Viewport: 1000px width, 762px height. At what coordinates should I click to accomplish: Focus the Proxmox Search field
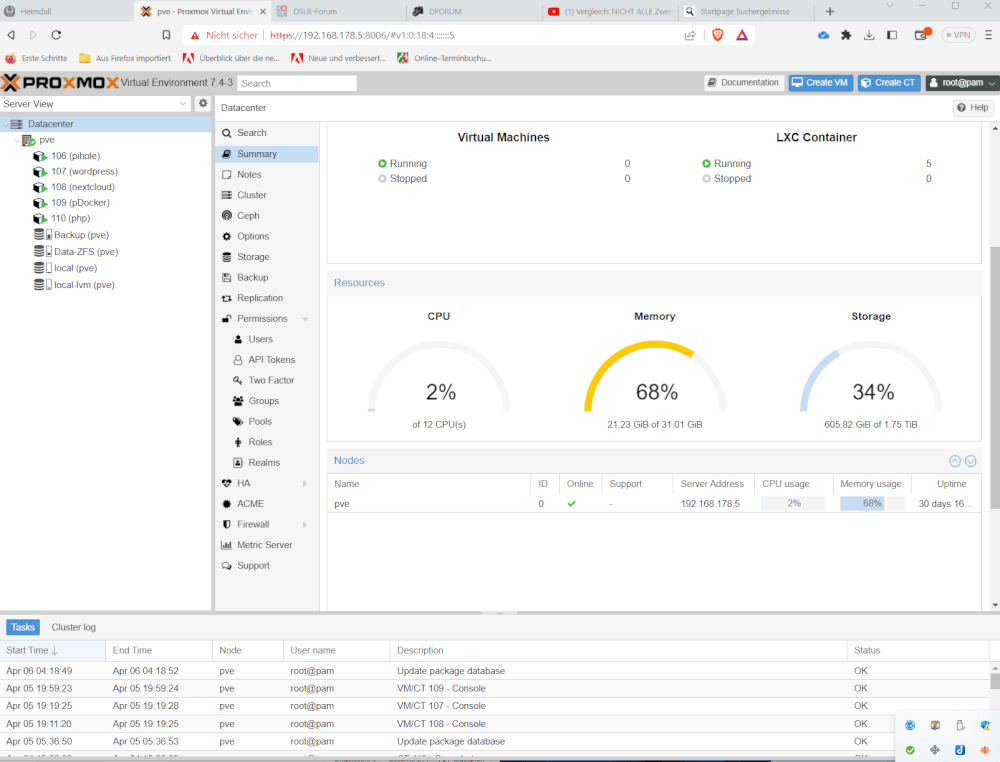pos(297,84)
